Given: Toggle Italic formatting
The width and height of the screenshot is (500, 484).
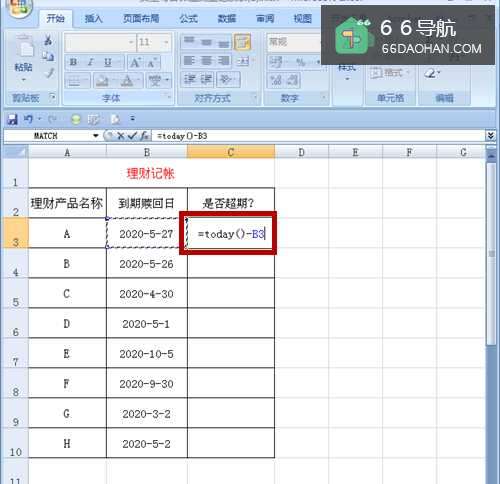Looking at the screenshot, I should tap(90, 63).
